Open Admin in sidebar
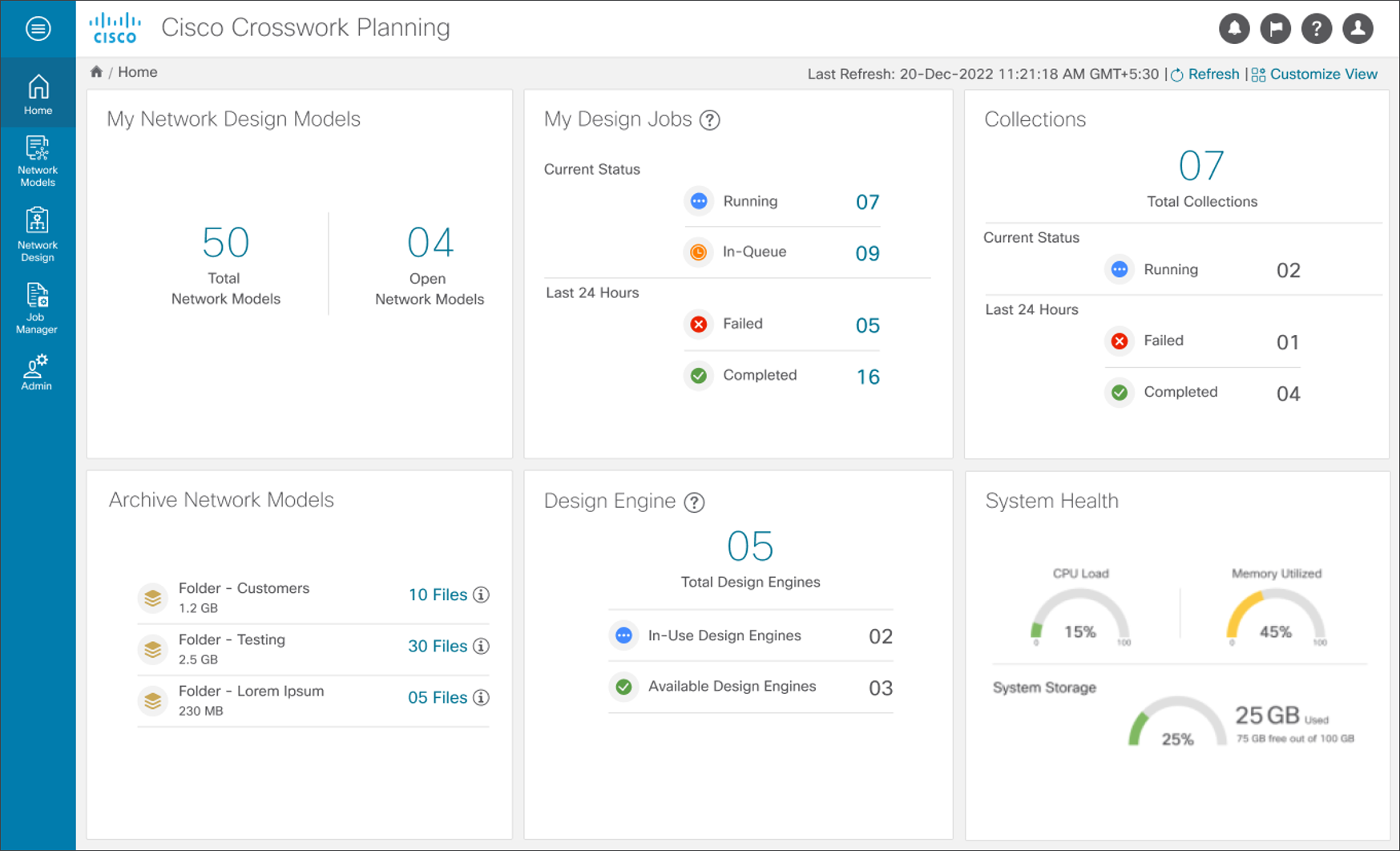Screen dimensions: 1400x851 [38, 373]
